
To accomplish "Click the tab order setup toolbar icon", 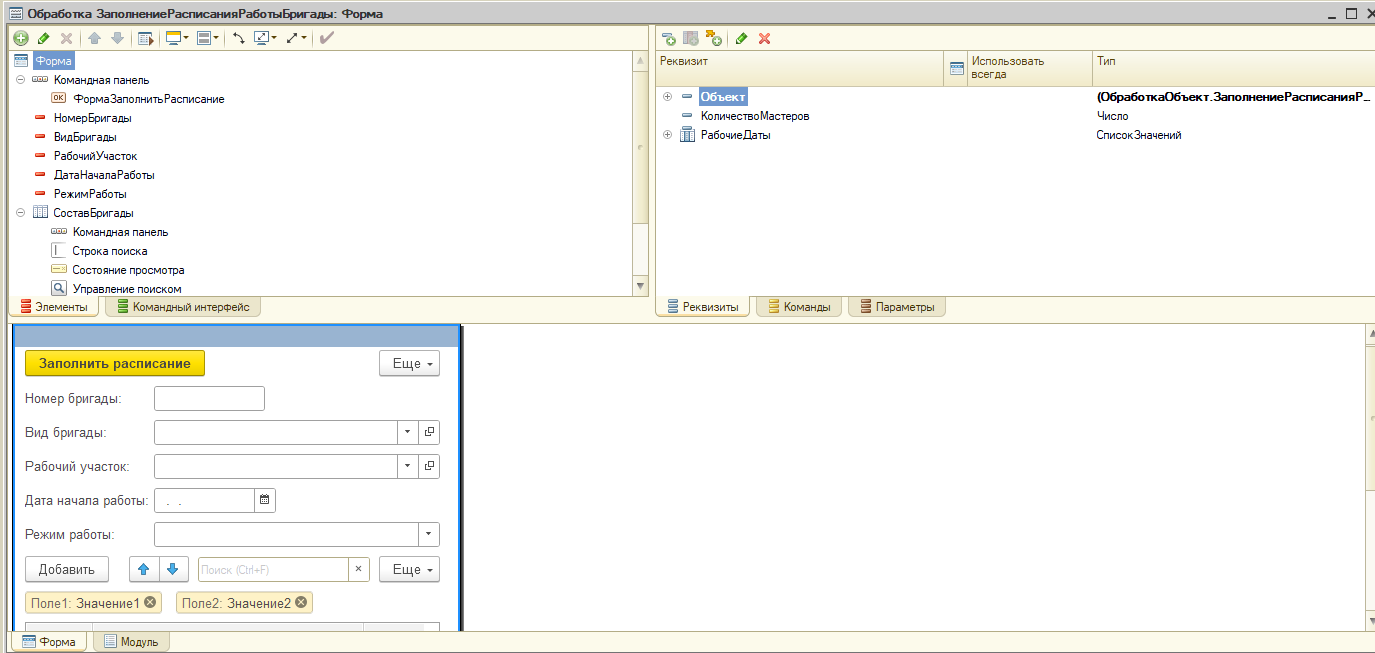I will [239, 38].
